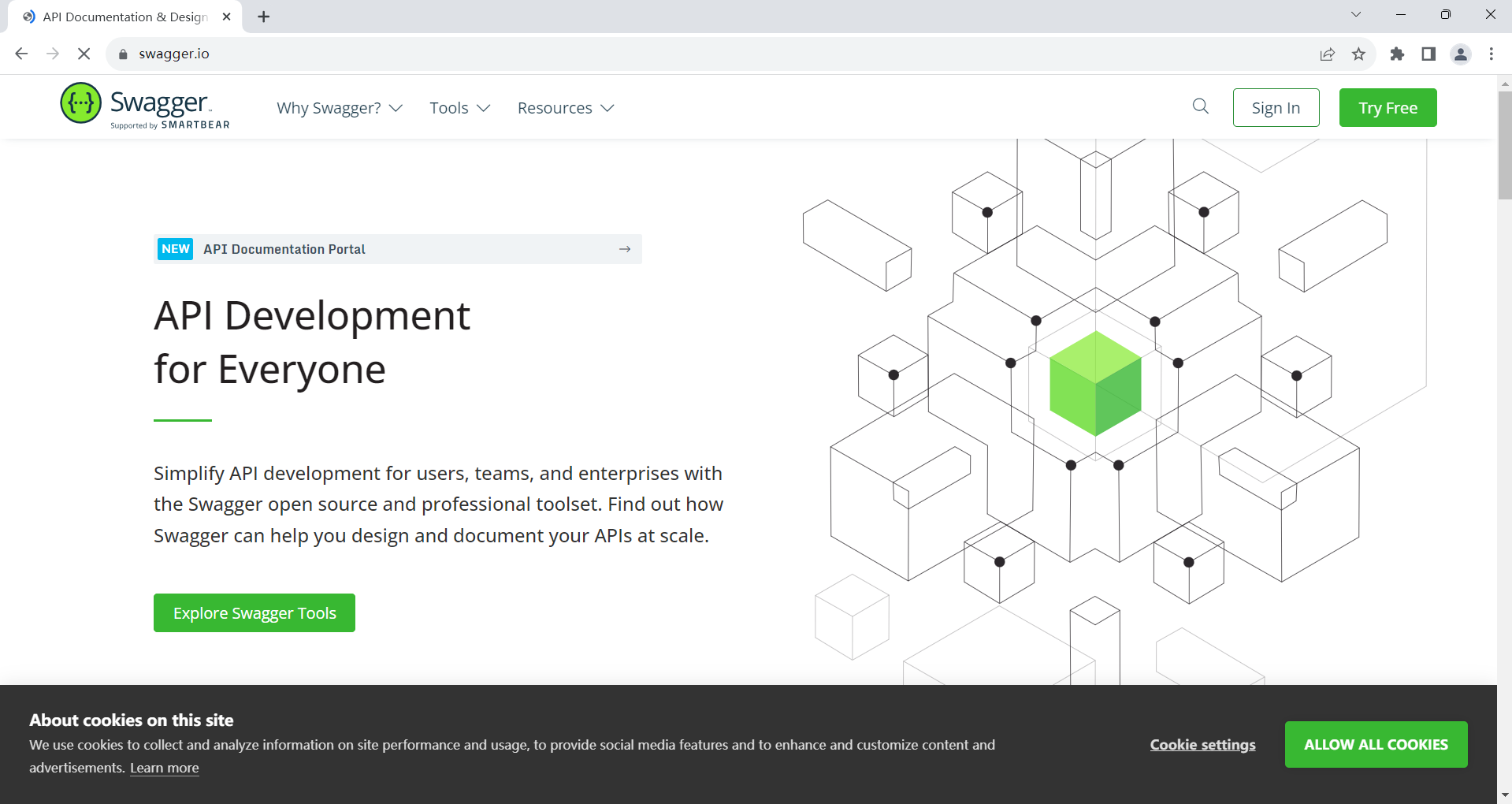Click the 'Supported by SMARTBEAR' text

click(x=170, y=125)
